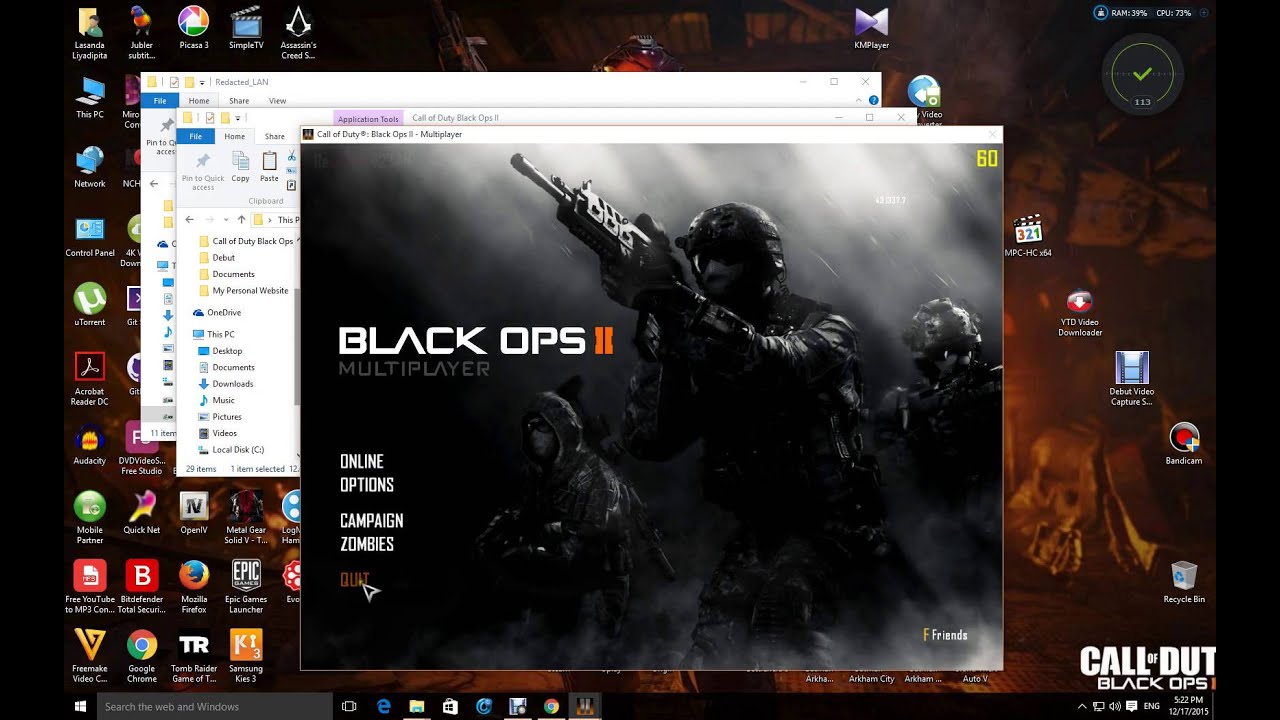Open Control Panel desktop icon
The image size is (1280, 720).
[90, 236]
